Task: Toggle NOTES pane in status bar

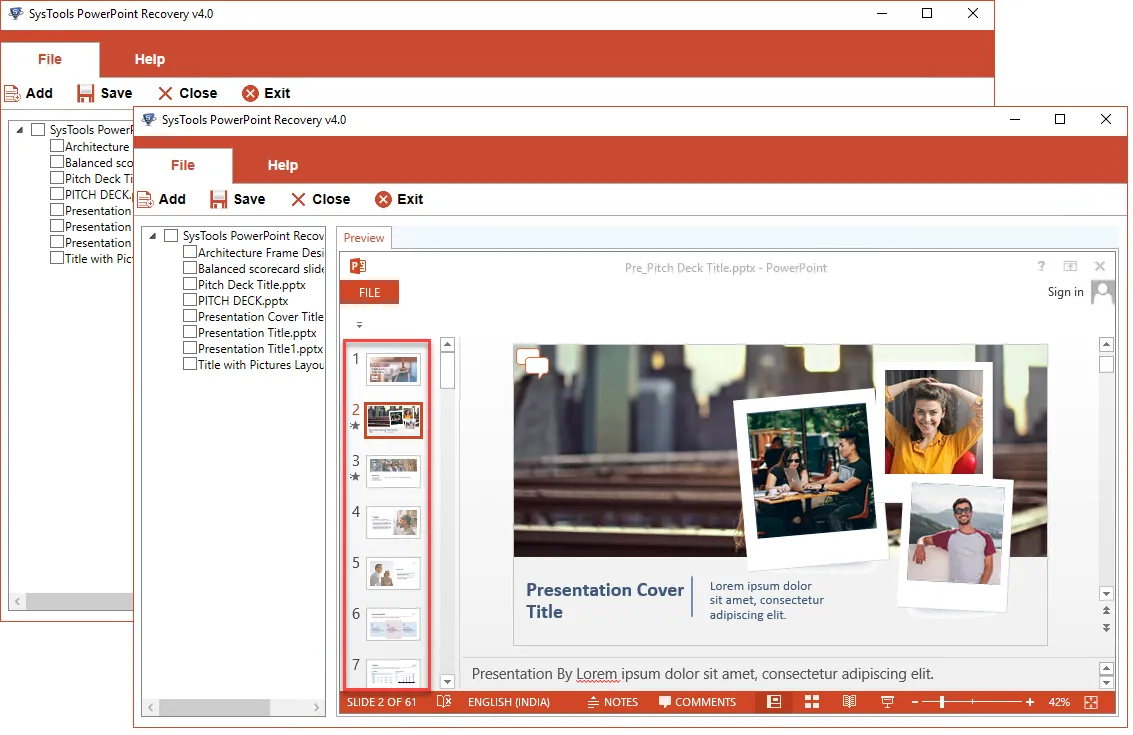Action: [613, 702]
